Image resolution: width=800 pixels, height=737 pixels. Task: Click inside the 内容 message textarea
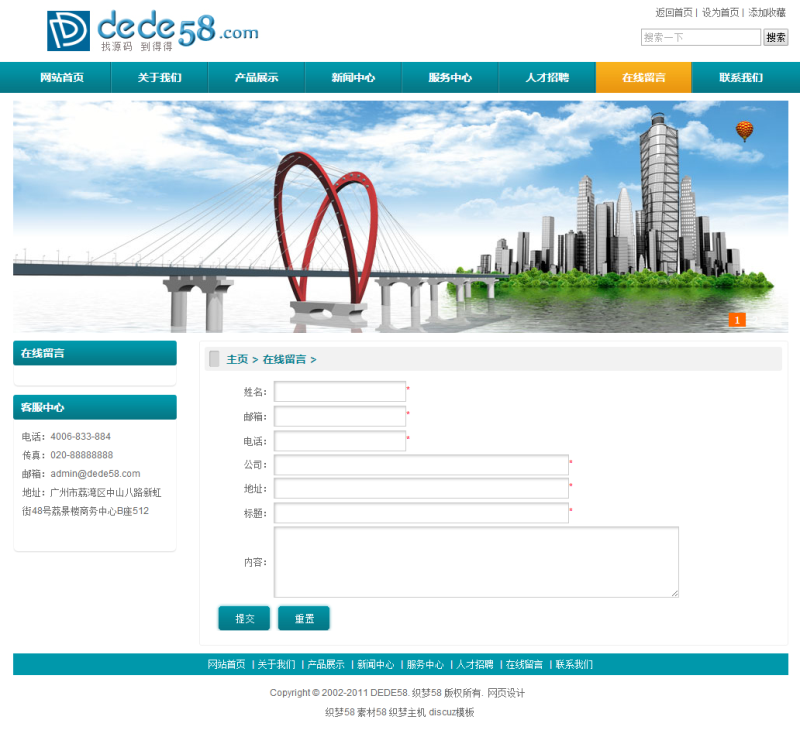pyautogui.click(x=476, y=562)
